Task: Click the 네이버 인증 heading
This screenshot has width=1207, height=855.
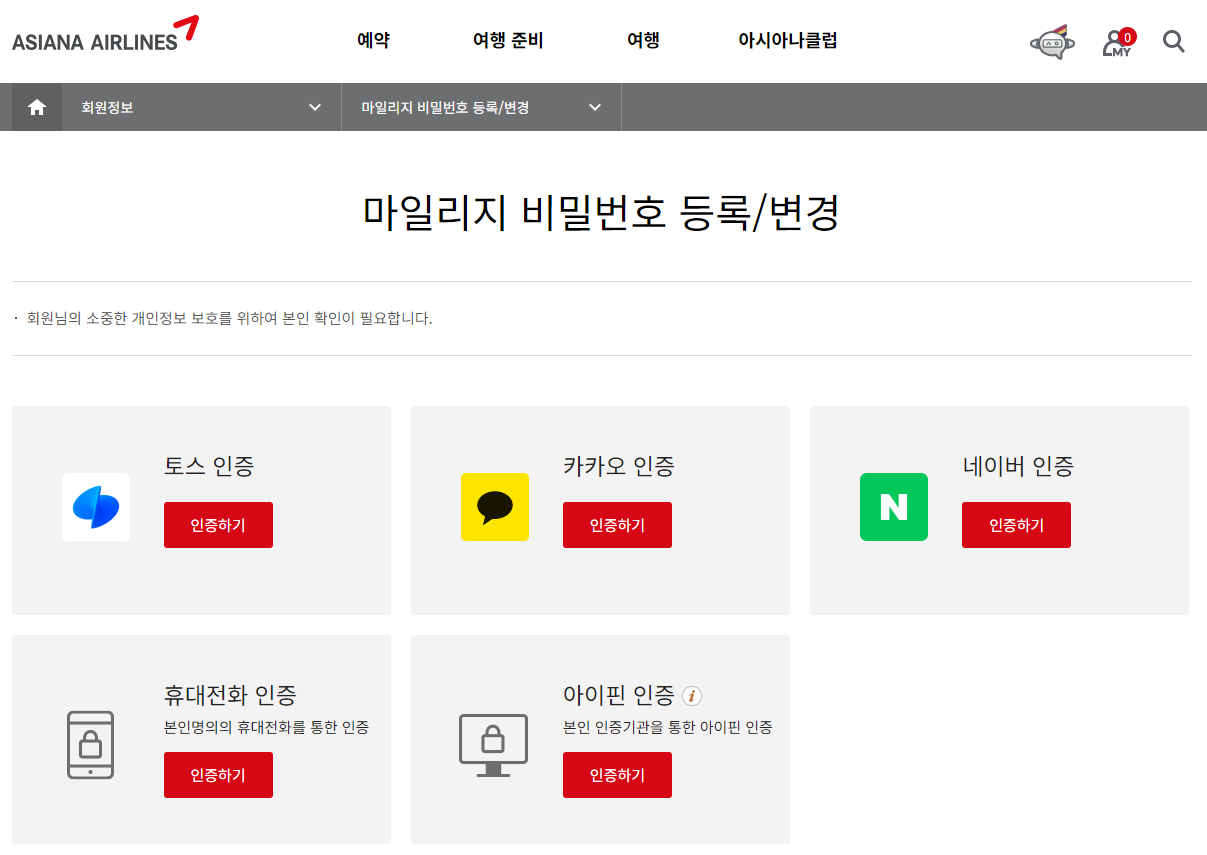Action: tap(1018, 466)
